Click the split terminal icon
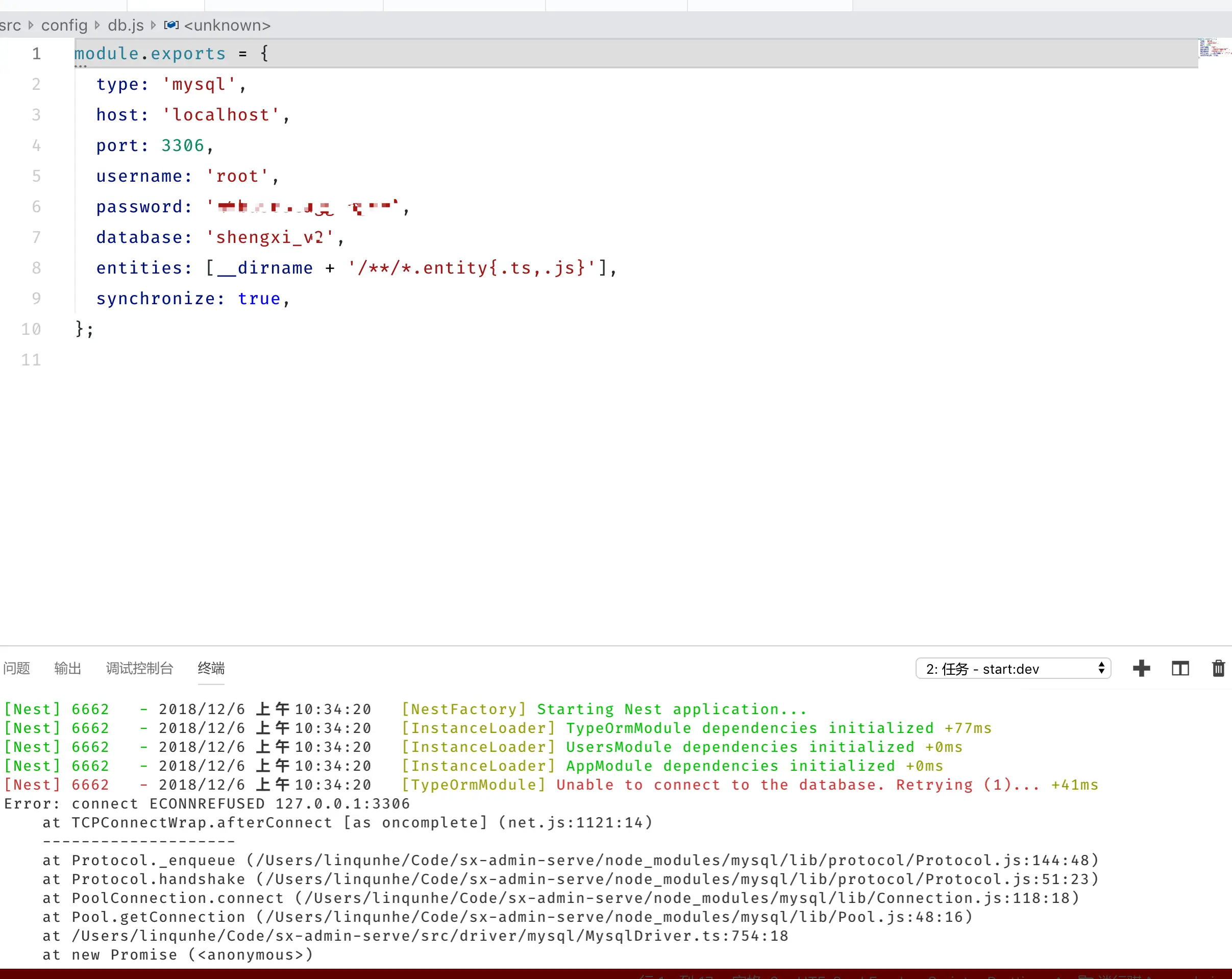Screen dimensions: 1232x979 pos(1180,668)
